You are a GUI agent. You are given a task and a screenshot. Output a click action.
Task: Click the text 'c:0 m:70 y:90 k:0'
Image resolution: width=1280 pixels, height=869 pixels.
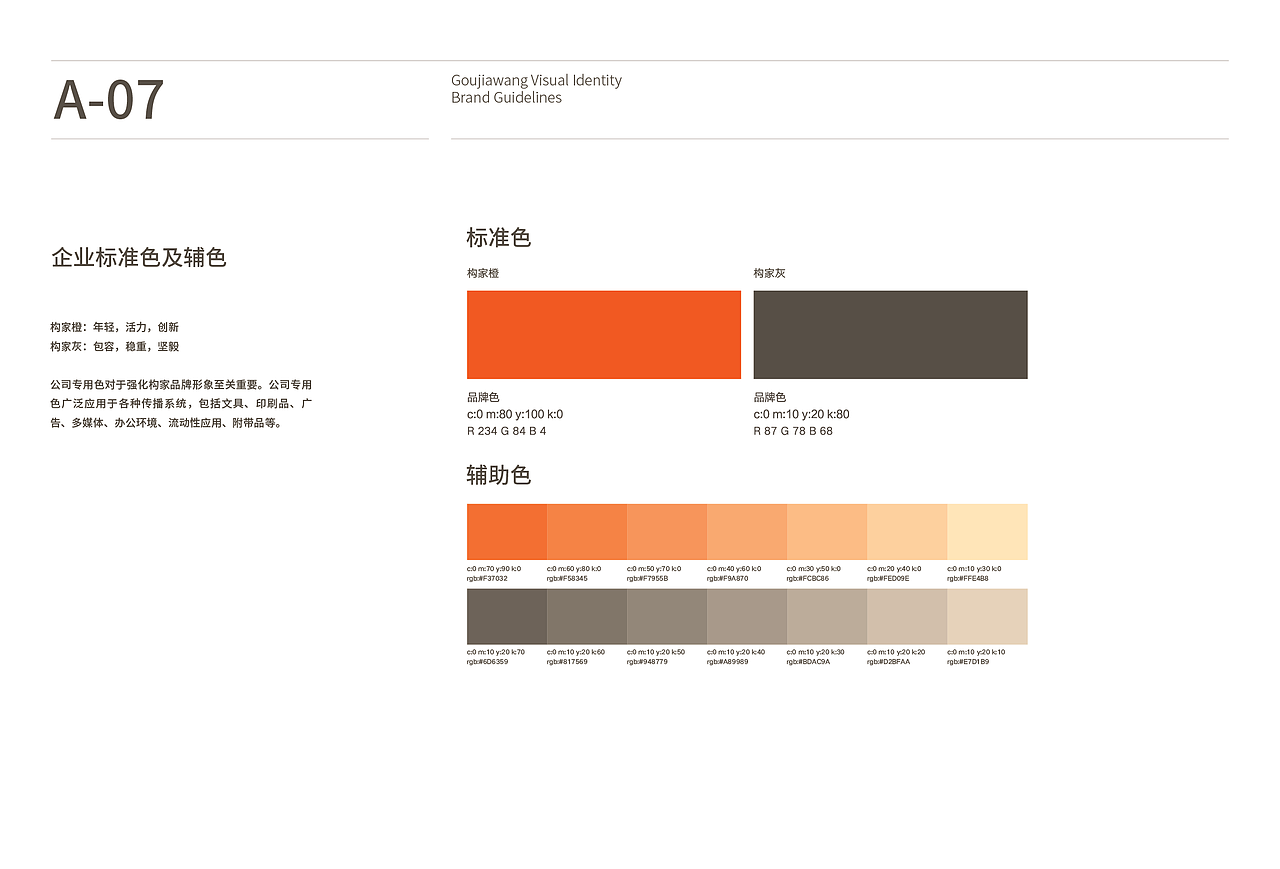point(494,568)
